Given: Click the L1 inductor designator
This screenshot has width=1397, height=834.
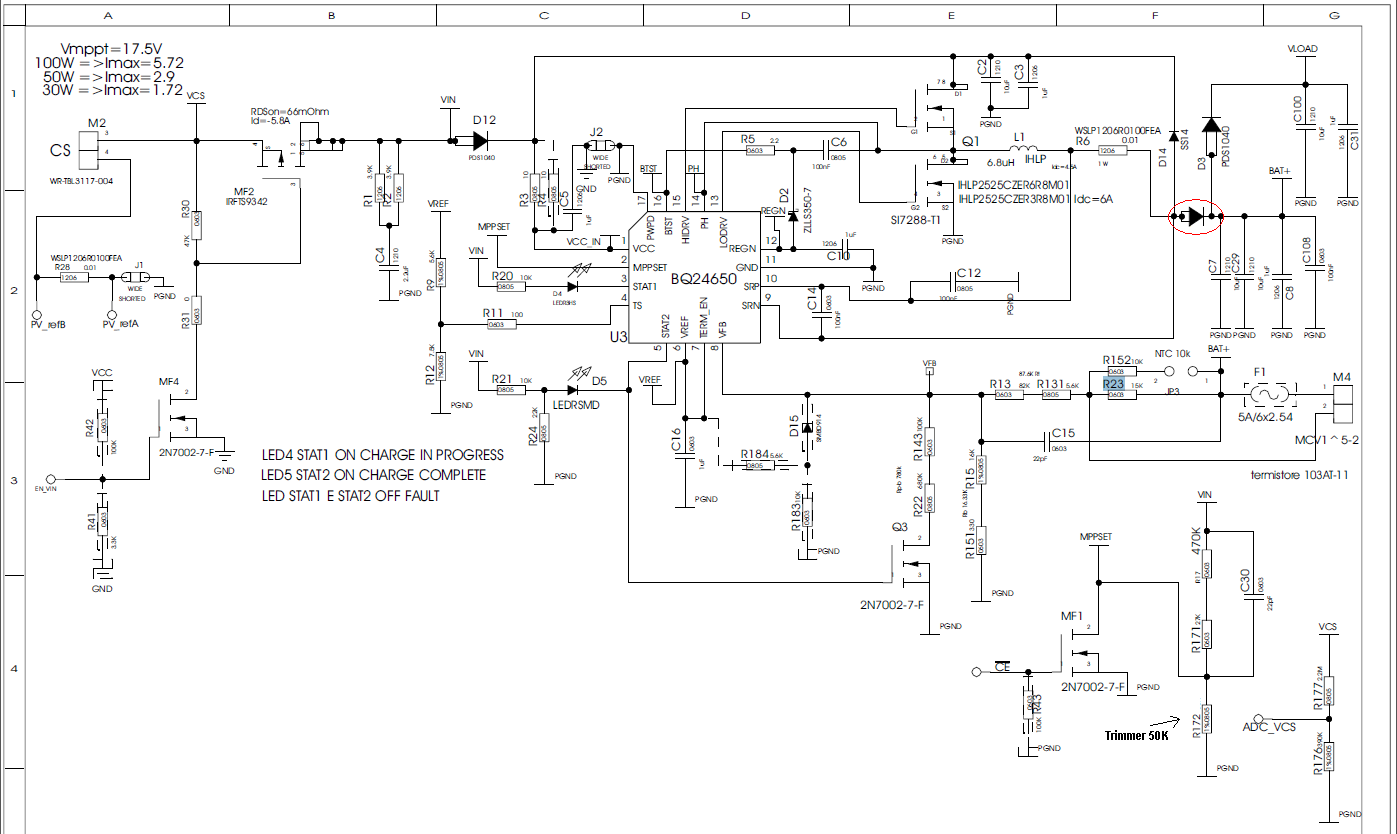Looking at the screenshot, I should point(1021,138).
